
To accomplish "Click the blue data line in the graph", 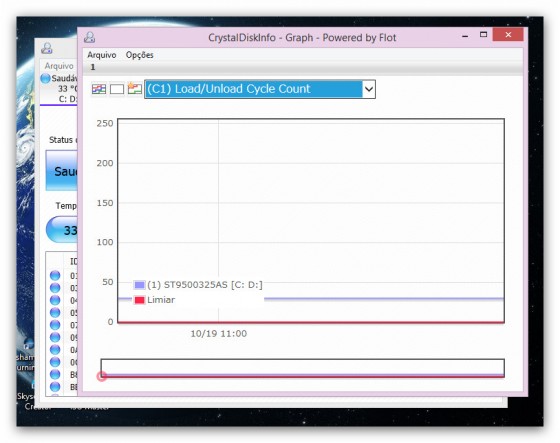I will click(384, 299).
